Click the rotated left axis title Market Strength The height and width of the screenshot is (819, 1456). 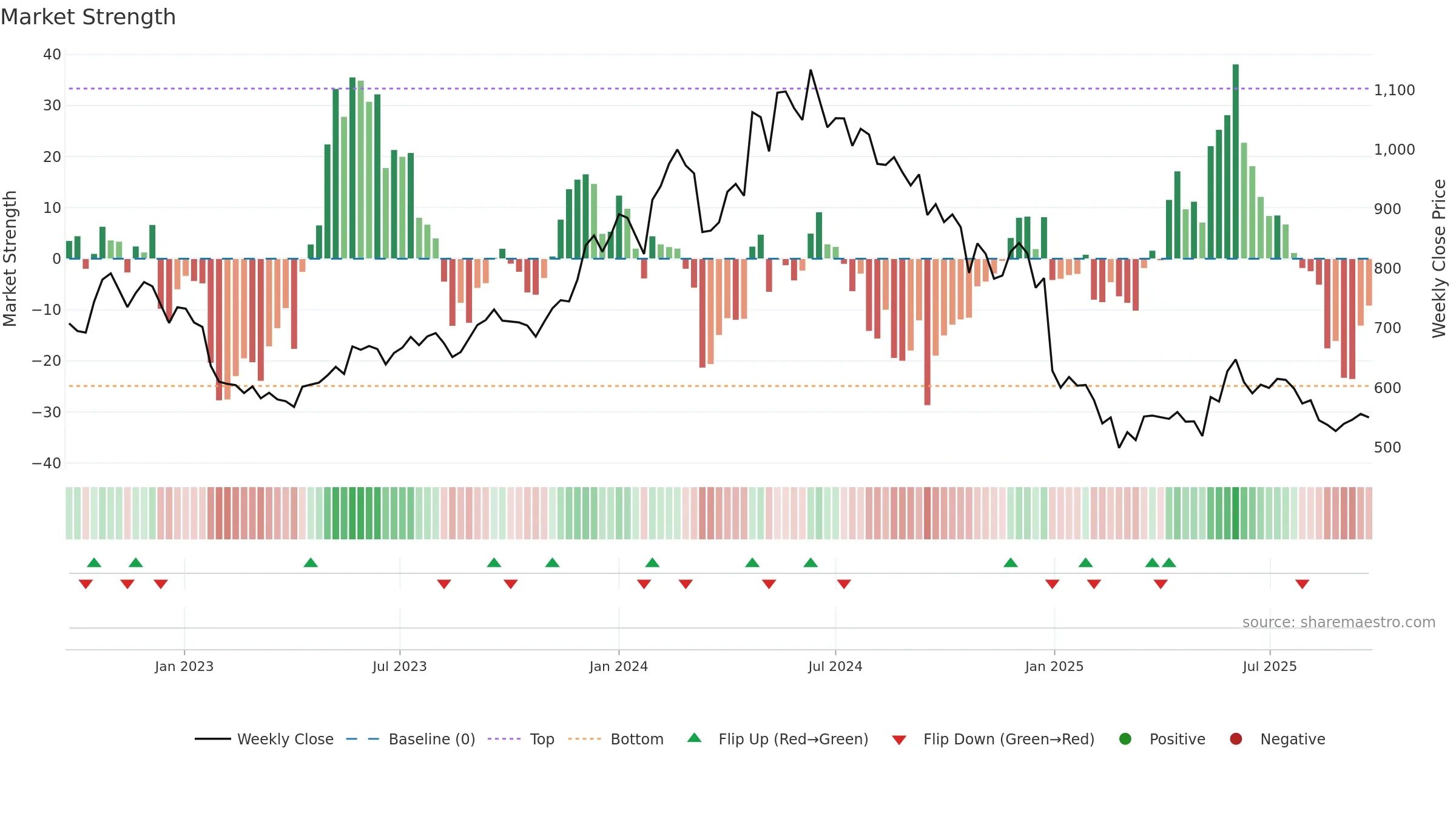pyautogui.click(x=10, y=258)
